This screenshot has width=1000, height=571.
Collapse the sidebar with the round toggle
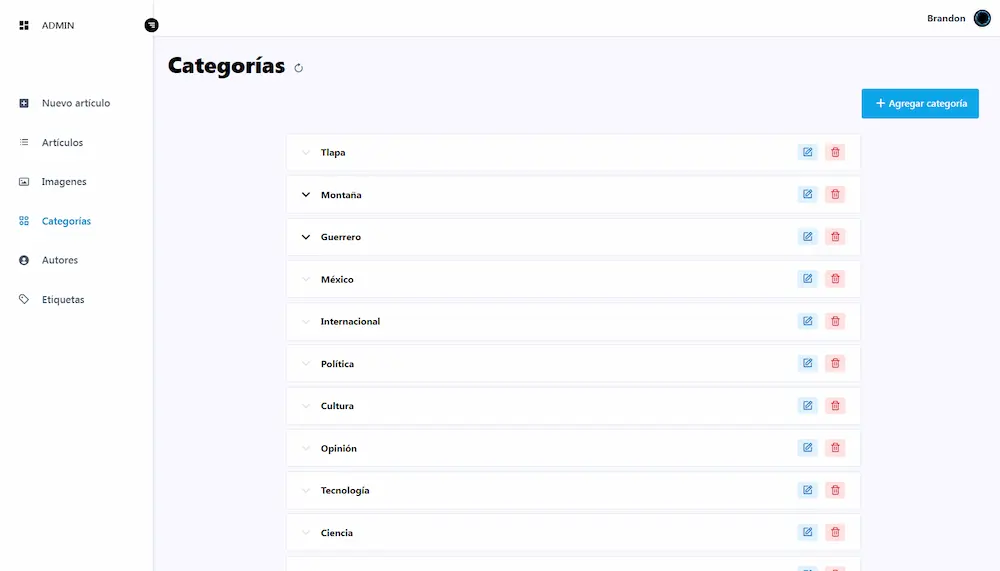[x=151, y=25]
